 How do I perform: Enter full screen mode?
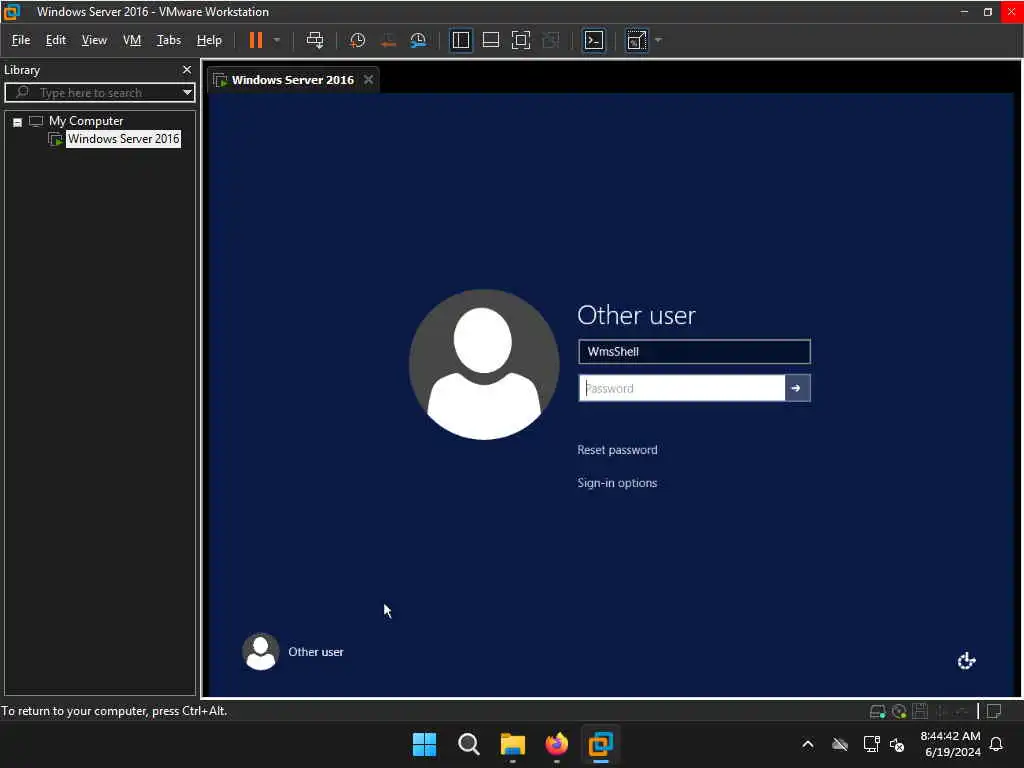520,40
